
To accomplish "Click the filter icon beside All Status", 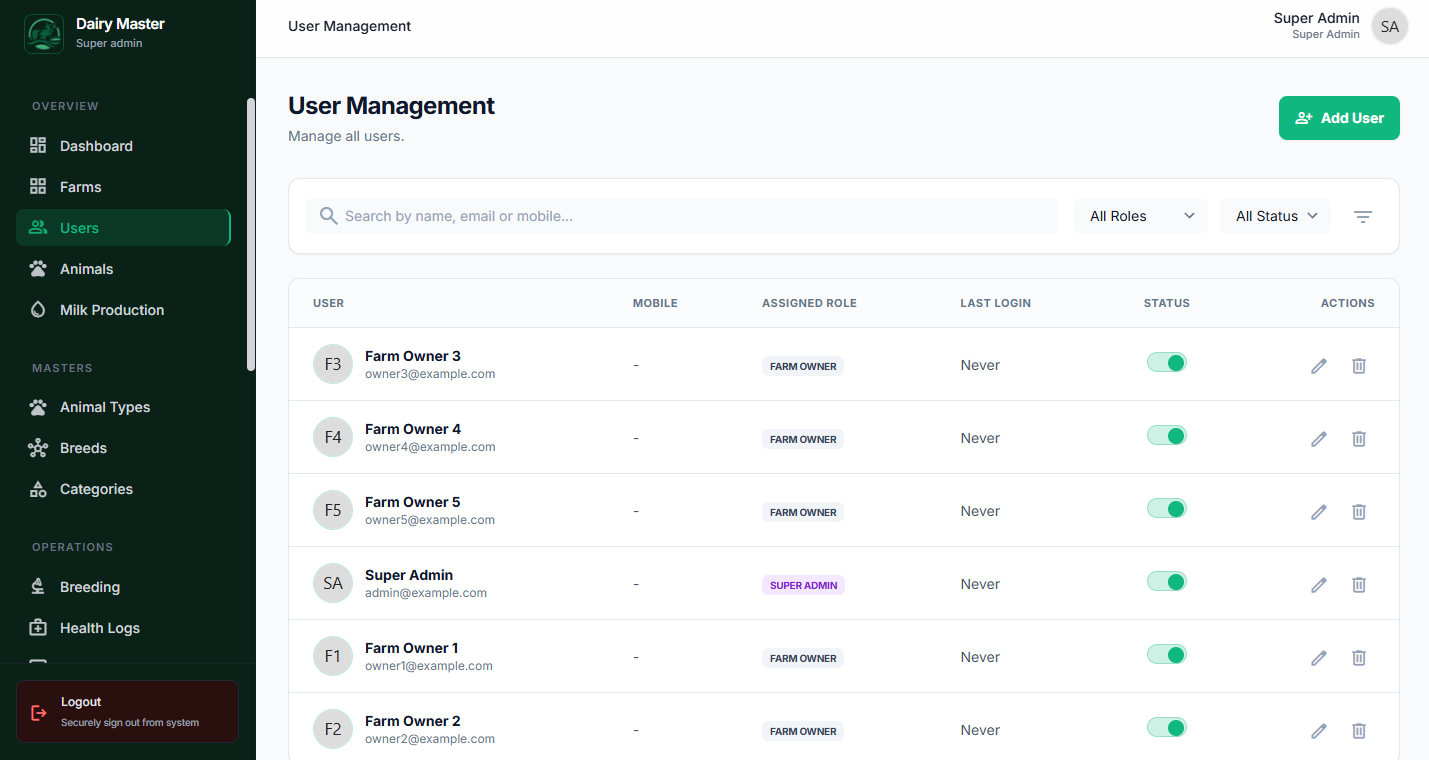I will tap(1362, 215).
